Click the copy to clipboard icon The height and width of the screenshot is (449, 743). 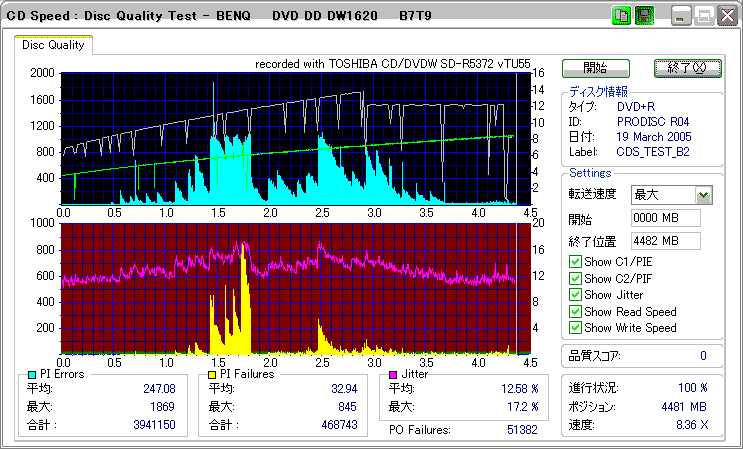tap(620, 17)
